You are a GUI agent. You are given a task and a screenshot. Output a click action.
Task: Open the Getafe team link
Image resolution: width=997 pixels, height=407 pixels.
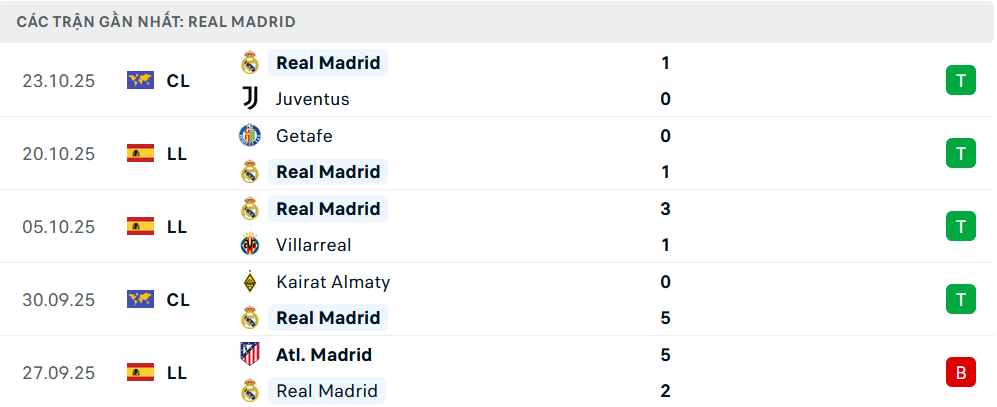click(304, 136)
